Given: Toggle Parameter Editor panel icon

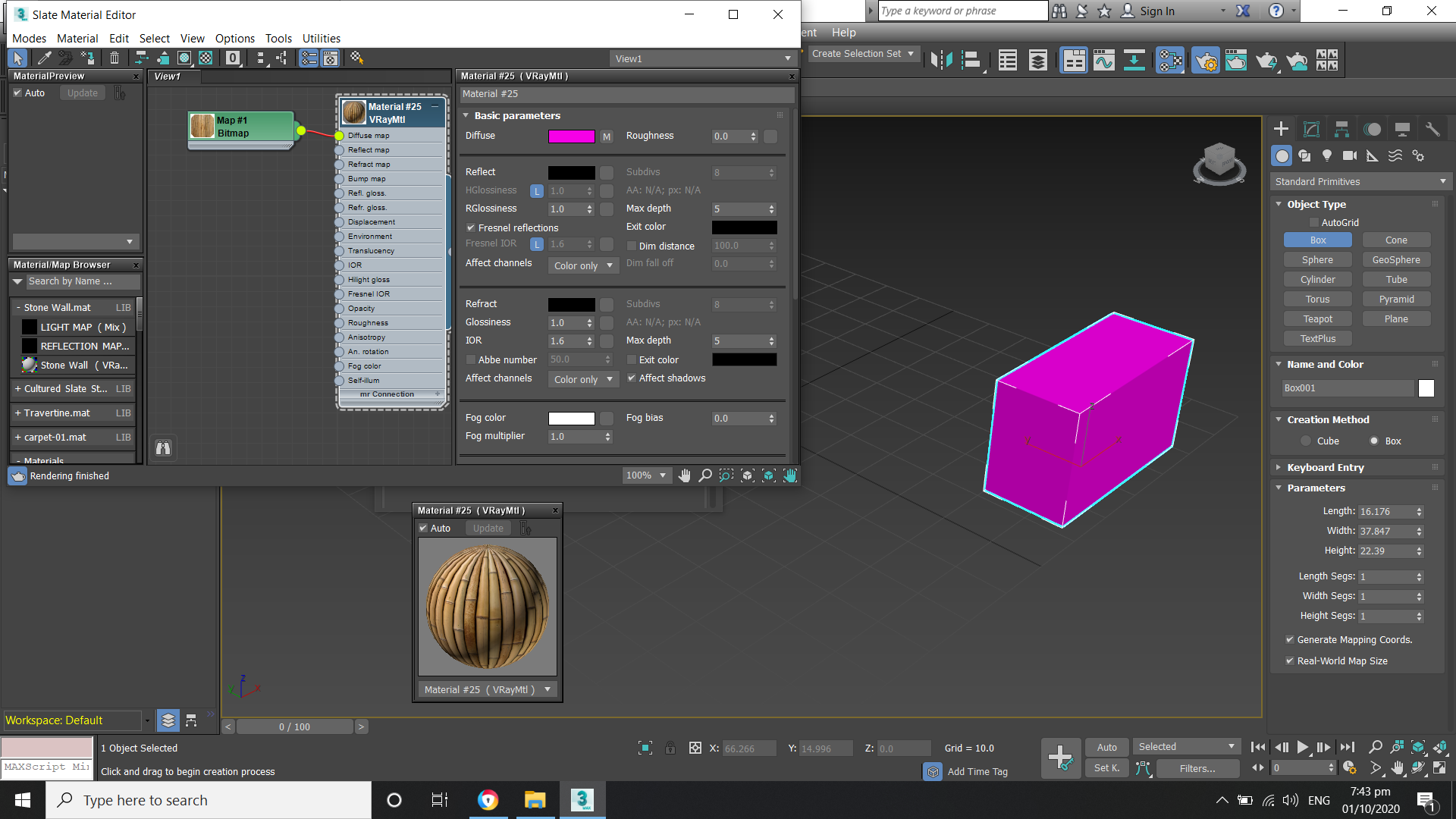Looking at the screenshot, I should click(x=331, y=58).
